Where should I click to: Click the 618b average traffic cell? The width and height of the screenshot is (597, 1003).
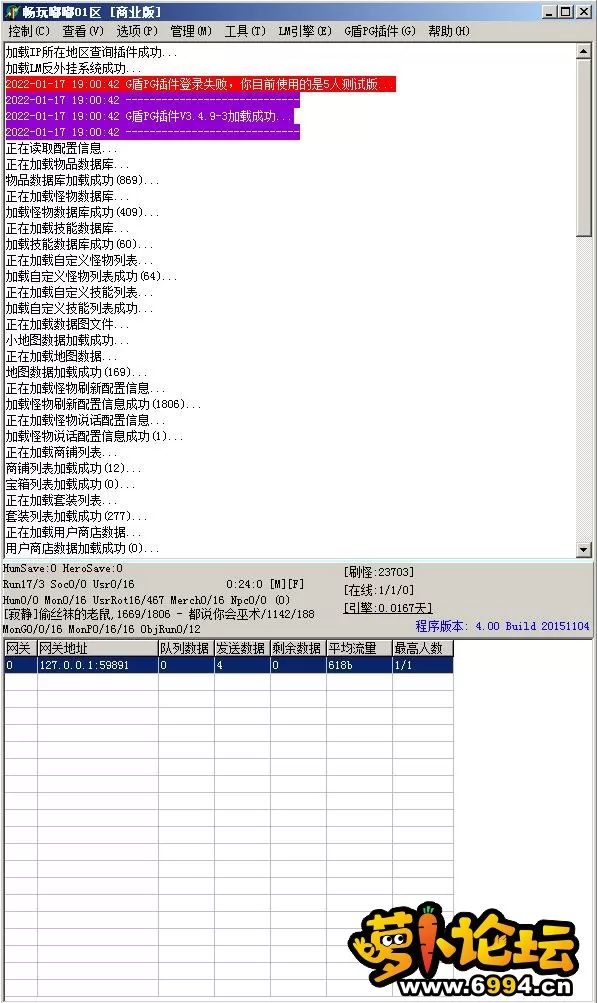[x=359, y=665]
